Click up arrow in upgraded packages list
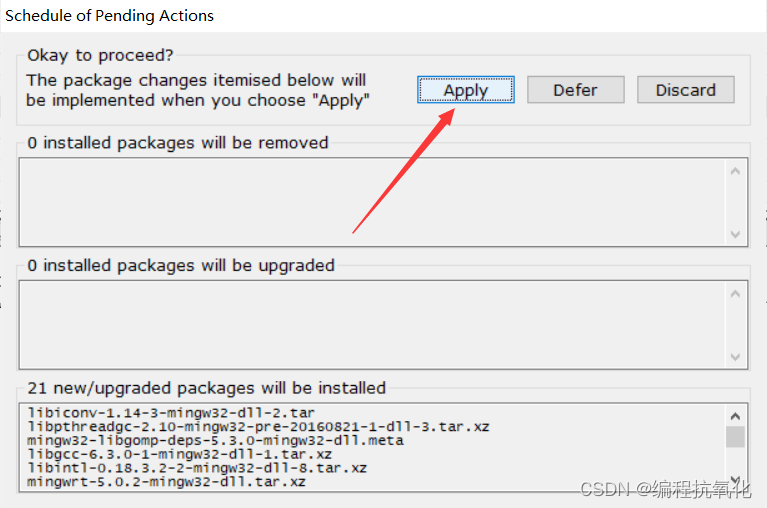This screenshot has height=508, width=767. click(735, 294)
